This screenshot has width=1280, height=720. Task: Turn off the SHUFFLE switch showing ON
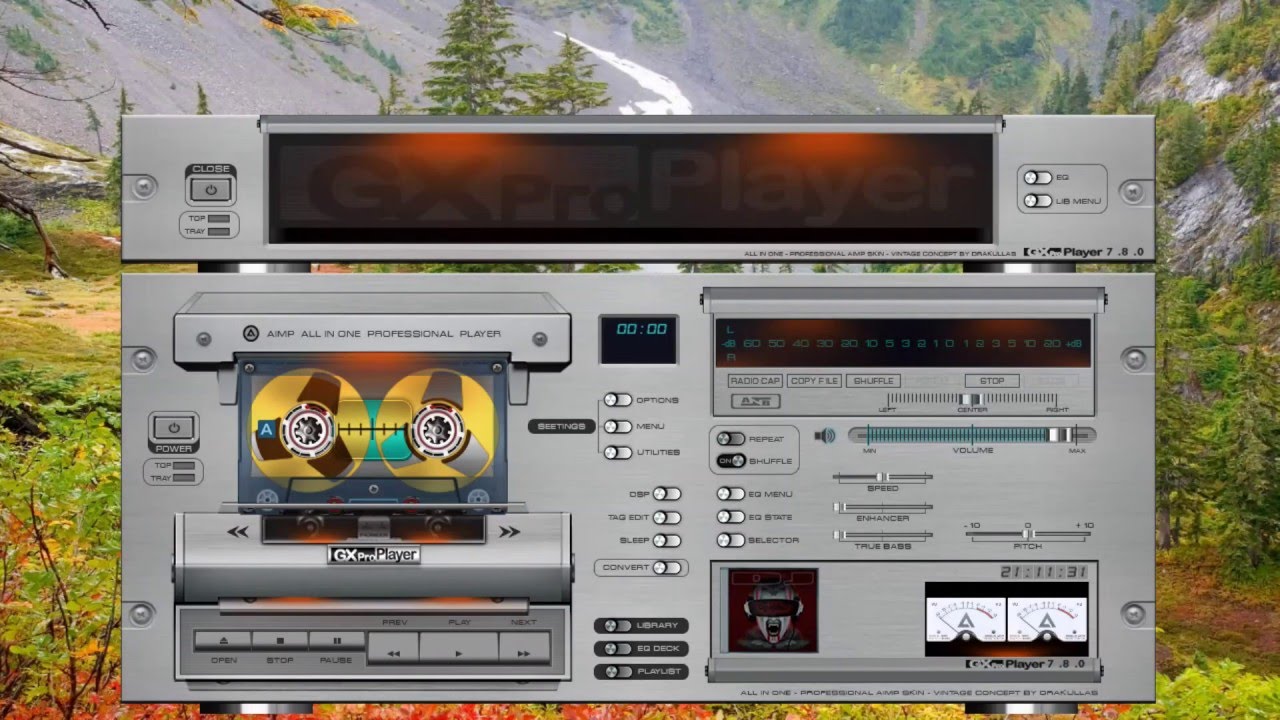[731, 461]
